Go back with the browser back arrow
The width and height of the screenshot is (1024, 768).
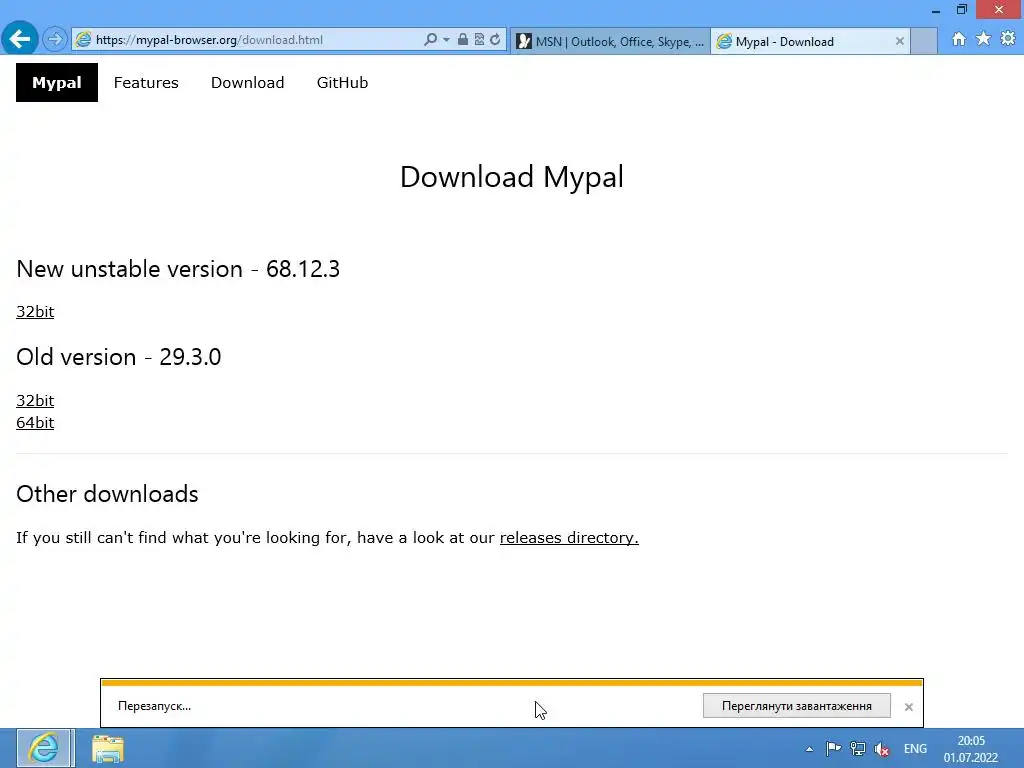click(x=20, y=39)
